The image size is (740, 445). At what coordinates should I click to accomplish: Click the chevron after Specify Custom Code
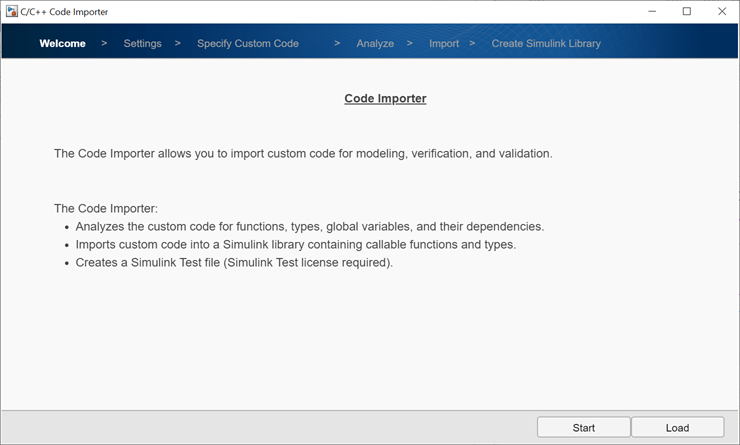tap(337, 44)
